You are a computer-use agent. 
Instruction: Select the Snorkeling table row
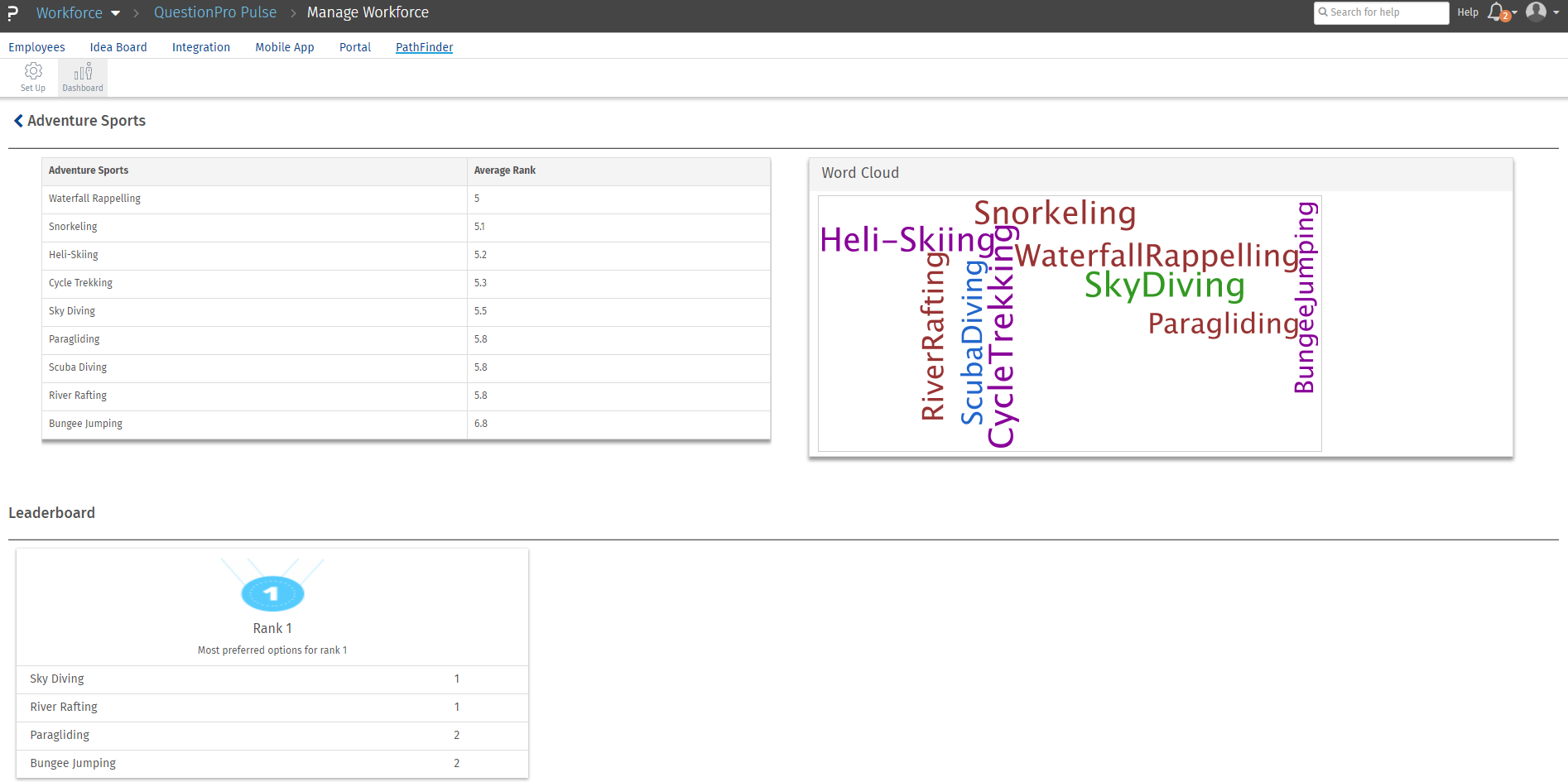[x=406, y=228]
